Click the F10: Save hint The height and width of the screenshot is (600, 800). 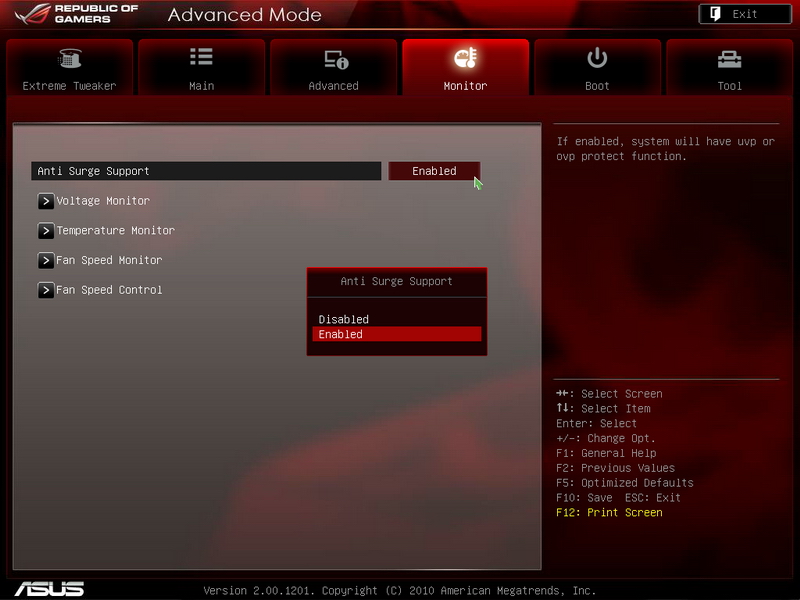584,497
